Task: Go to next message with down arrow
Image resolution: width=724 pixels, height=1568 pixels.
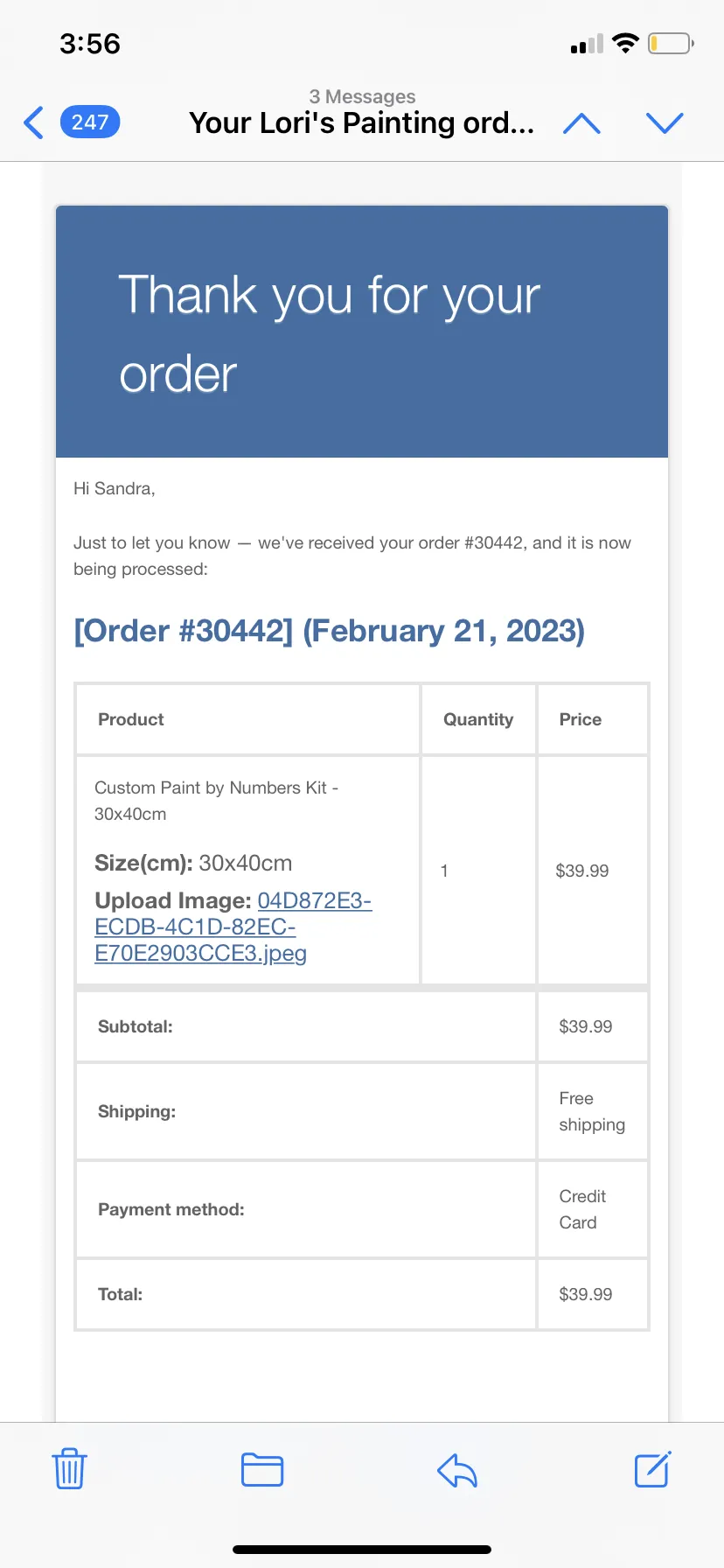Action: pos(665,123)
